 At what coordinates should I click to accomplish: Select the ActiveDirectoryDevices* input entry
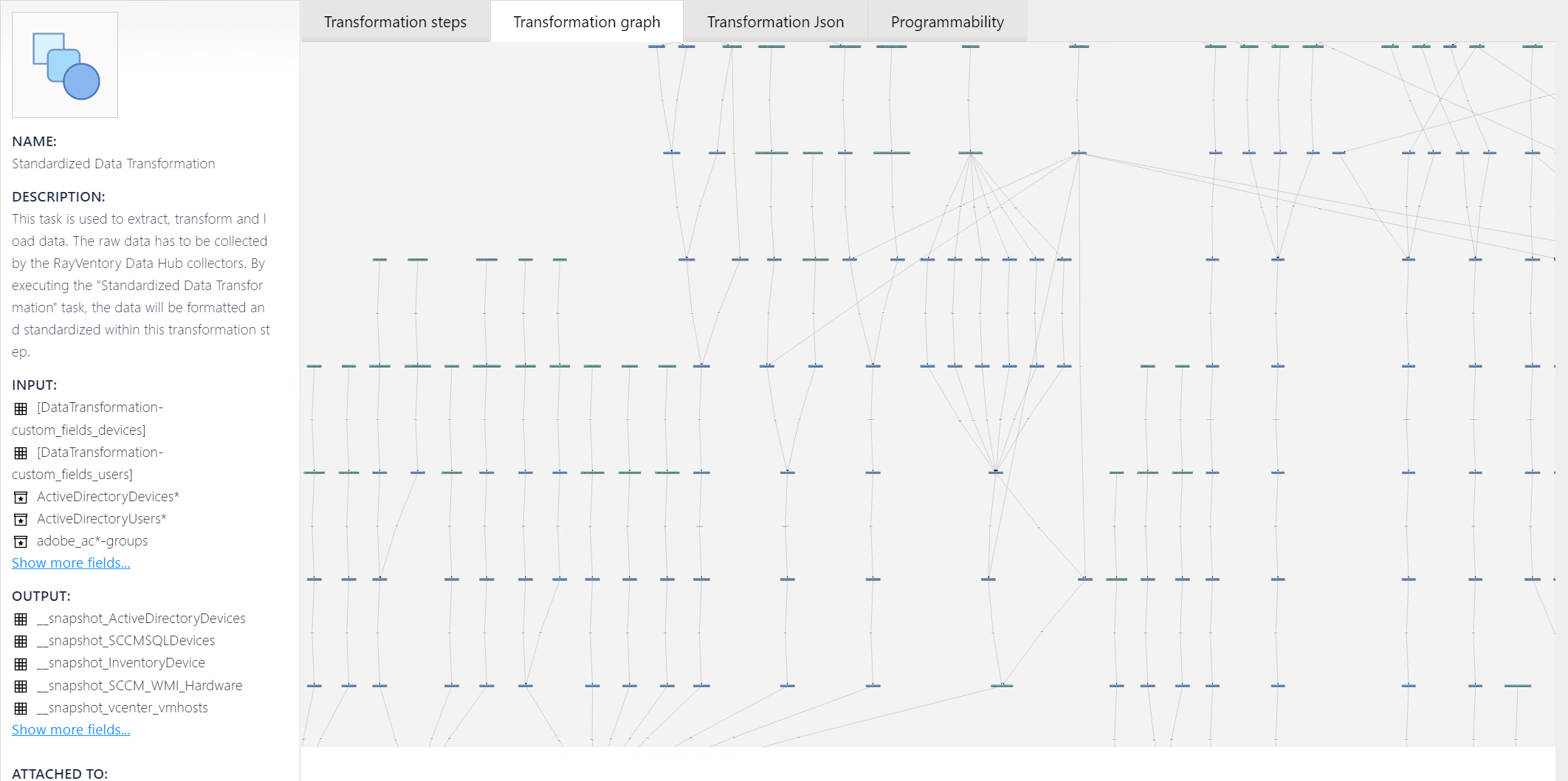pos(108,497)
